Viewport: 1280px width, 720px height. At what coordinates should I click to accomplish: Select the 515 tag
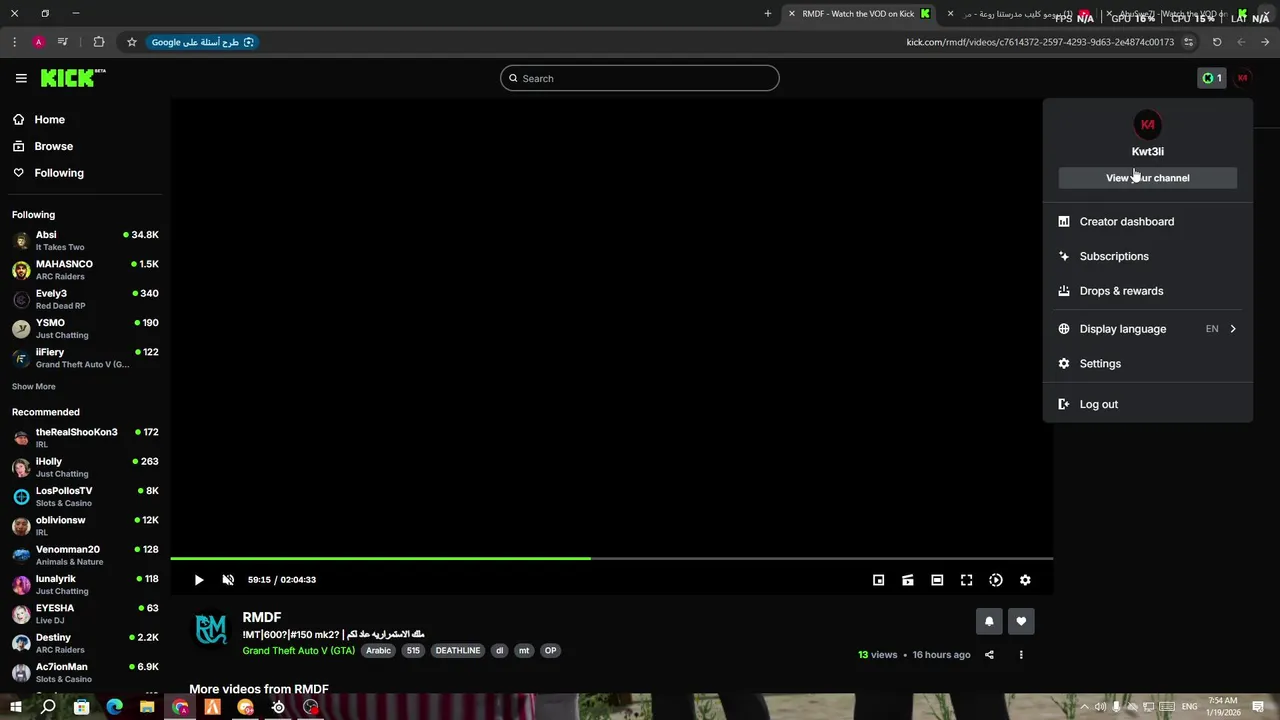(413, 651)
